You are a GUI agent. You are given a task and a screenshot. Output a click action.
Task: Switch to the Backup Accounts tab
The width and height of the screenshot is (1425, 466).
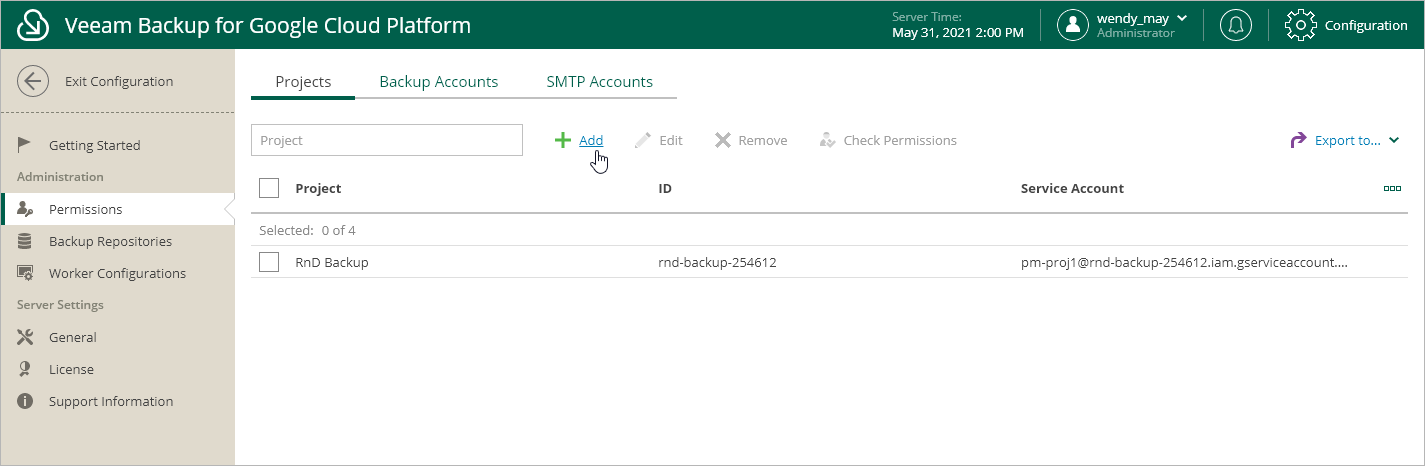439,82
